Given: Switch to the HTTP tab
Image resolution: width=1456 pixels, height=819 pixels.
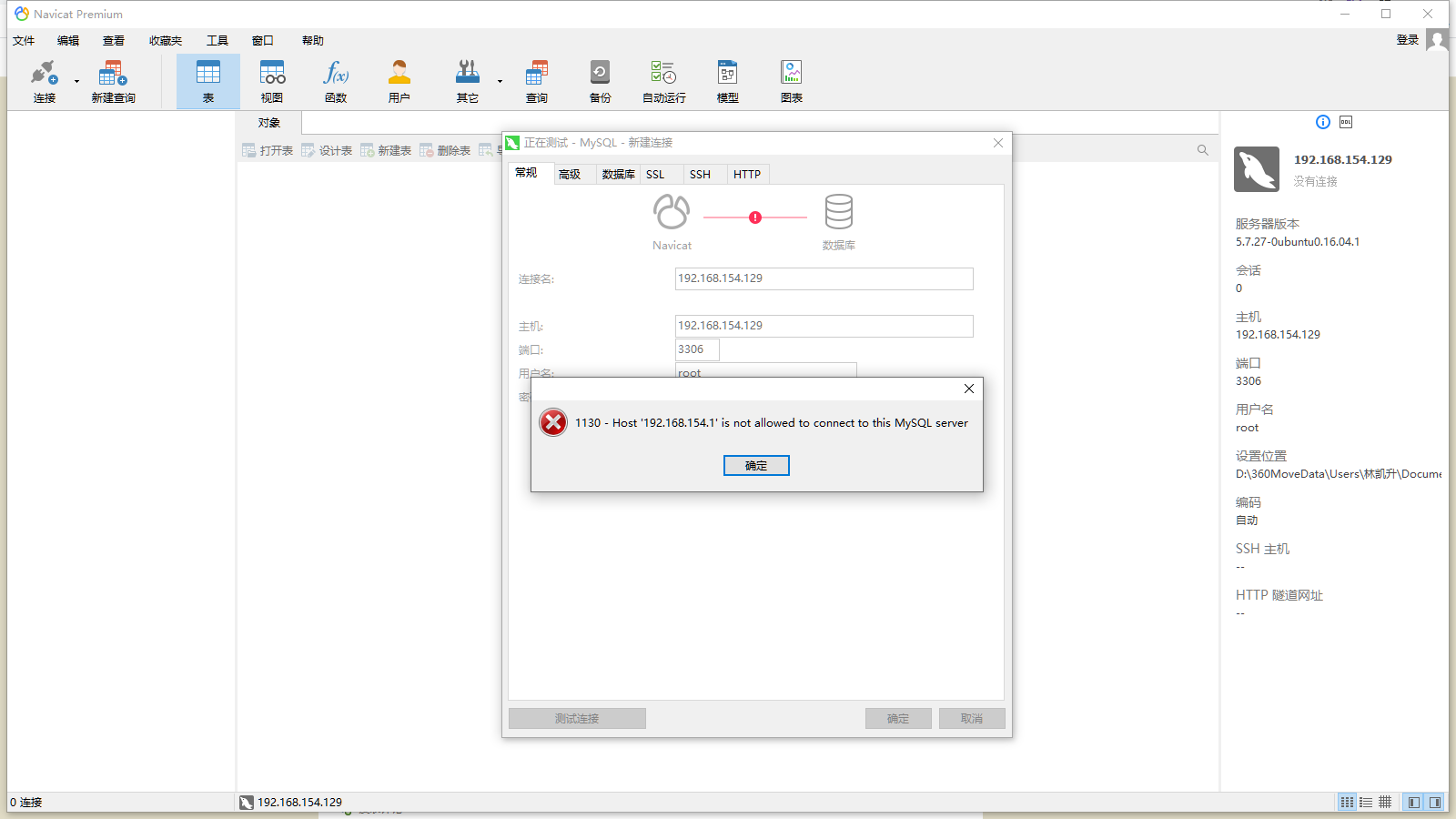Looking at the screenshot, I should tap(747, 175).
